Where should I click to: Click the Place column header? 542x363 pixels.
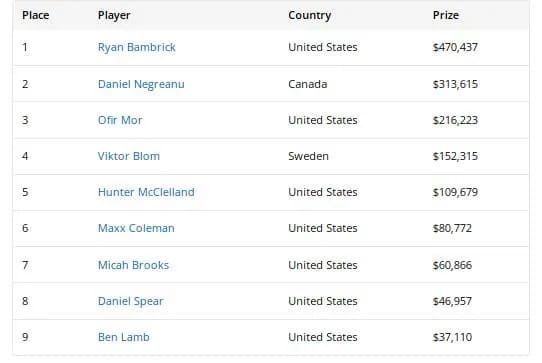point(36,15)
